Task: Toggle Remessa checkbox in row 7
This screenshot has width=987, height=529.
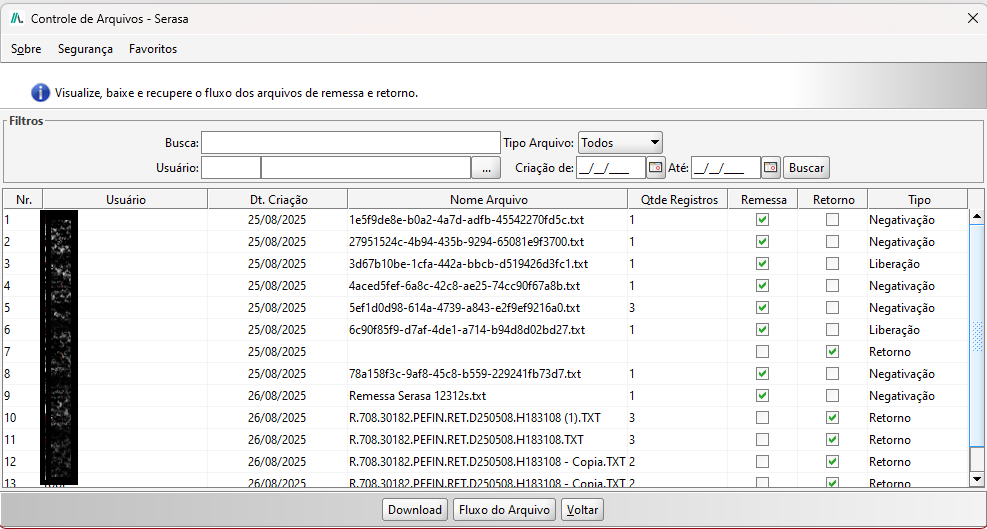Action: click(x=762, y=351)
